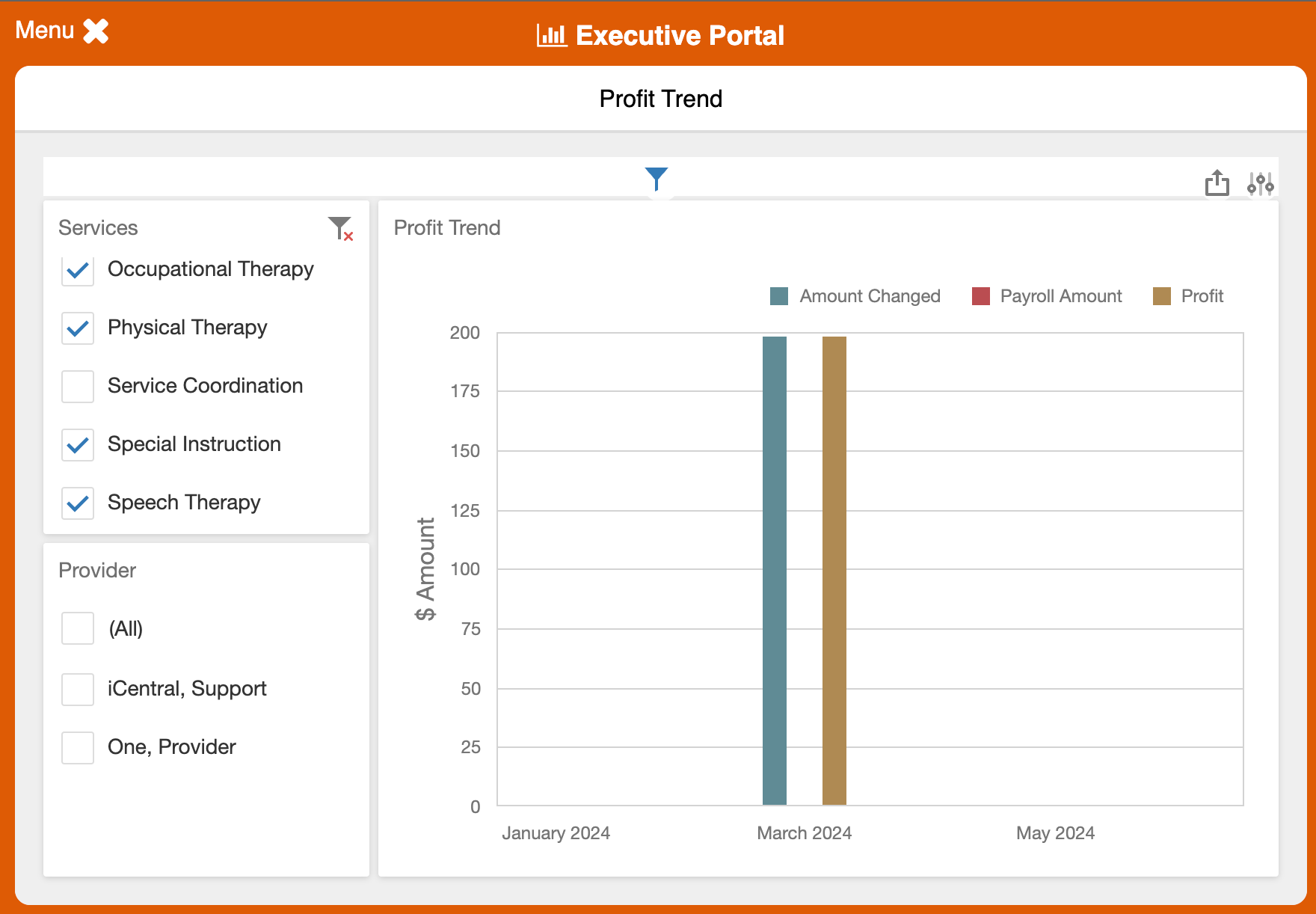Screen dimensions: 1316x914
Task: Click the Amount Changed legend swatch
Action: [779, 295]
